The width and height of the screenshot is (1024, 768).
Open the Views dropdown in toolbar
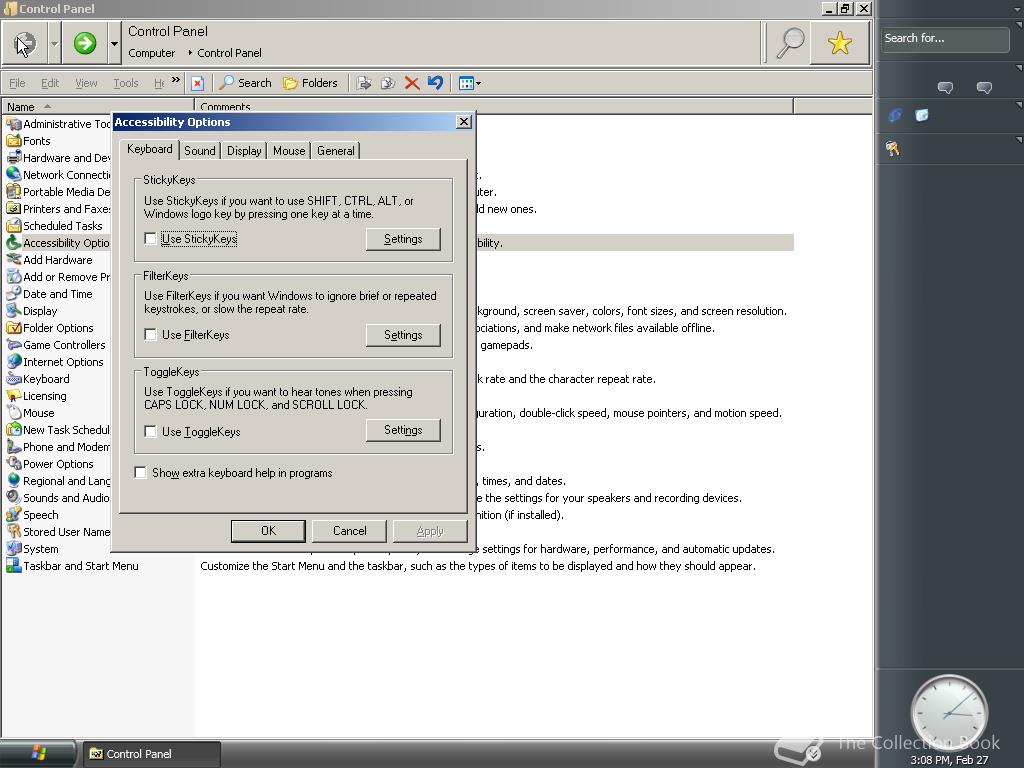470,83
